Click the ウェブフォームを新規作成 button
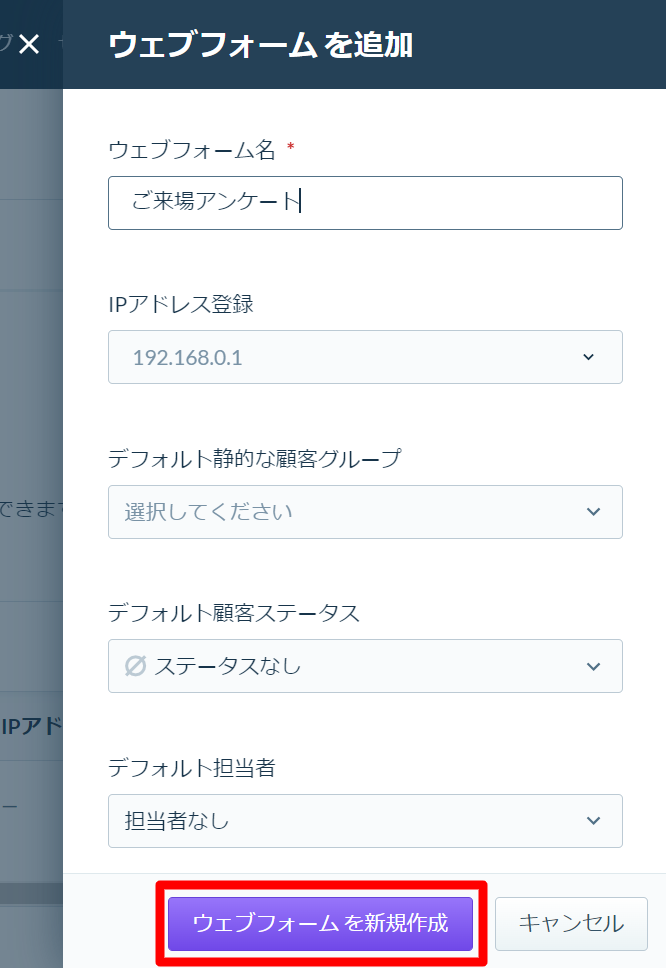 320,924
